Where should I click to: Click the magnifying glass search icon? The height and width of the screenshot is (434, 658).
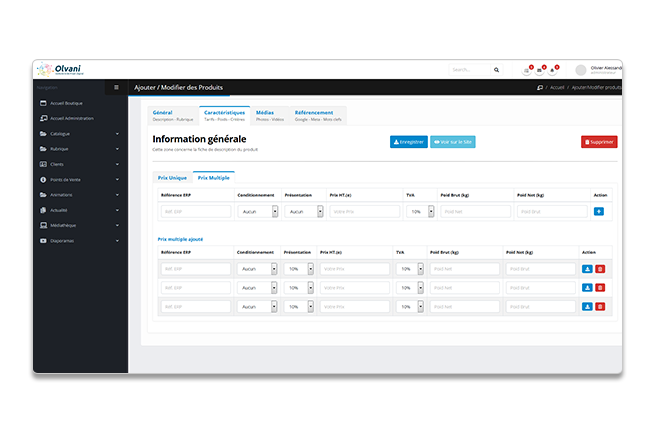click(496, 70)
